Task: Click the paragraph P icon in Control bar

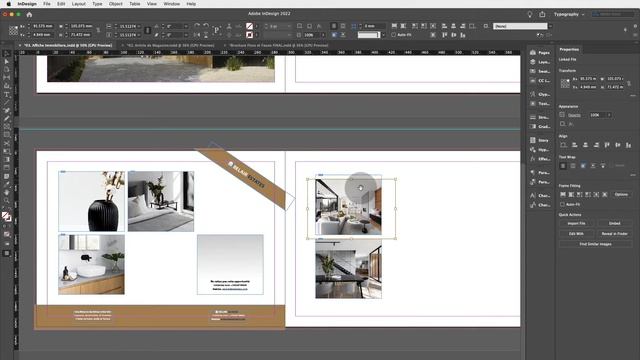Action: pos(217,30)
